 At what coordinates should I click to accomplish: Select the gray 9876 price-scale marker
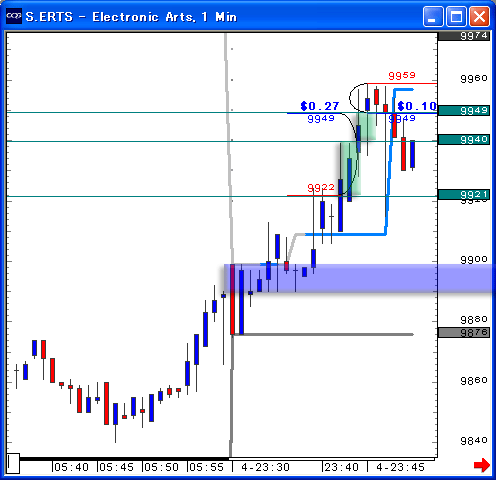(464, 333)
